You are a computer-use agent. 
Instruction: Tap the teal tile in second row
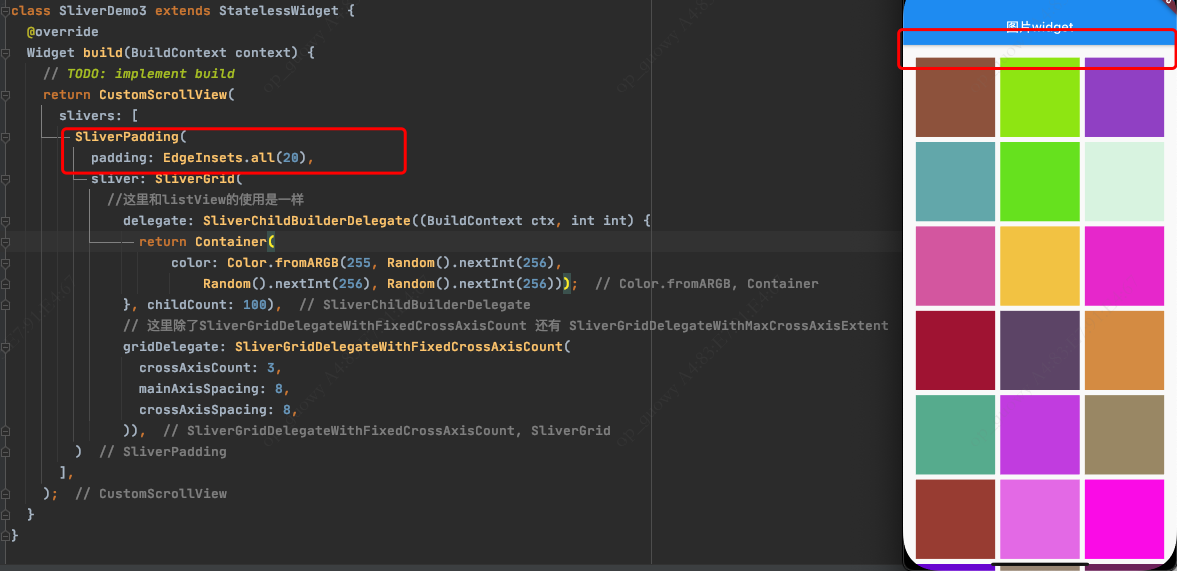pyautogui.click(x=956, y=182)
